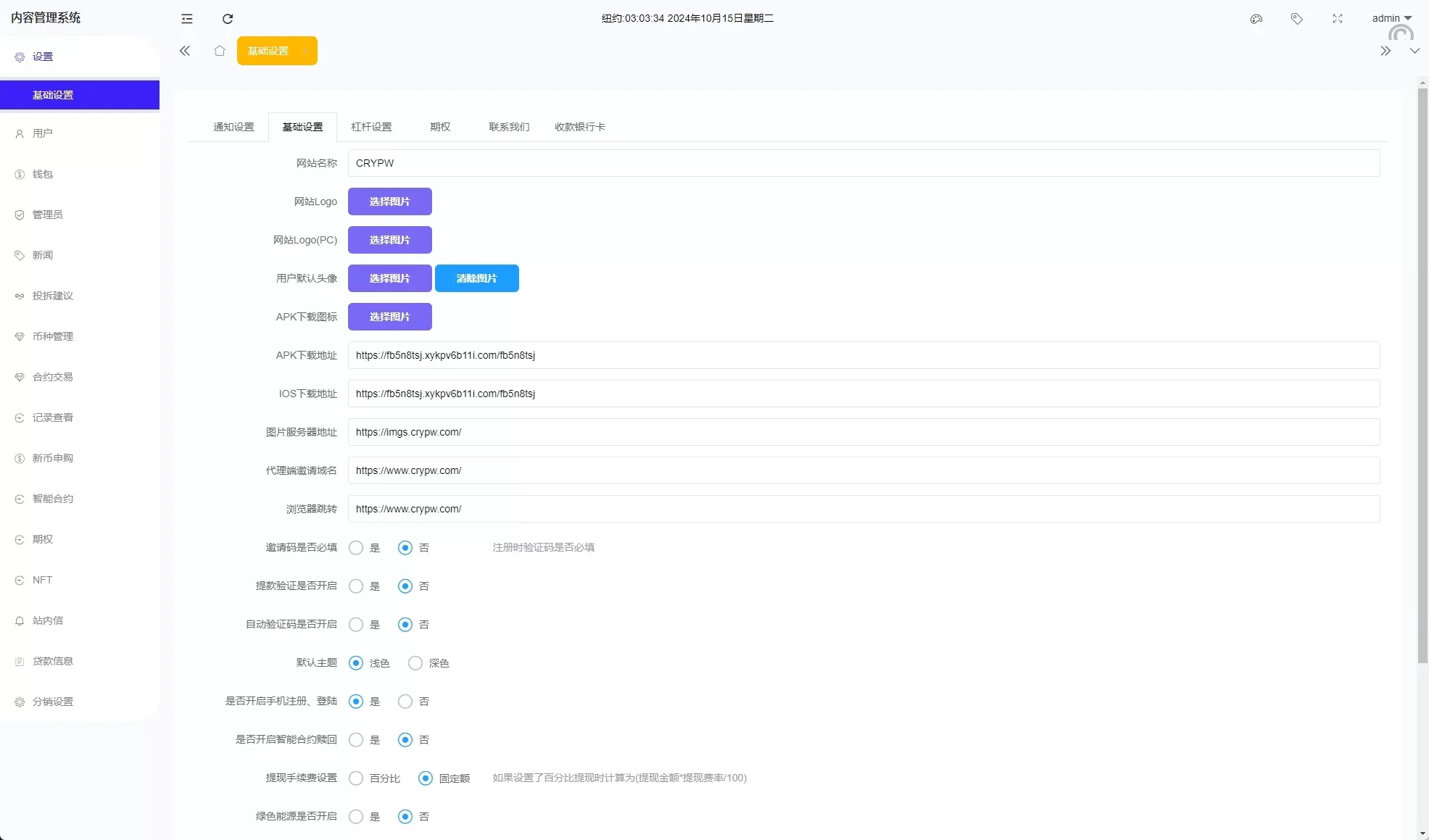Choose 百分比 for withdrawal fee setting
Screen dimensions: 1429x840
tap(356, 778)
